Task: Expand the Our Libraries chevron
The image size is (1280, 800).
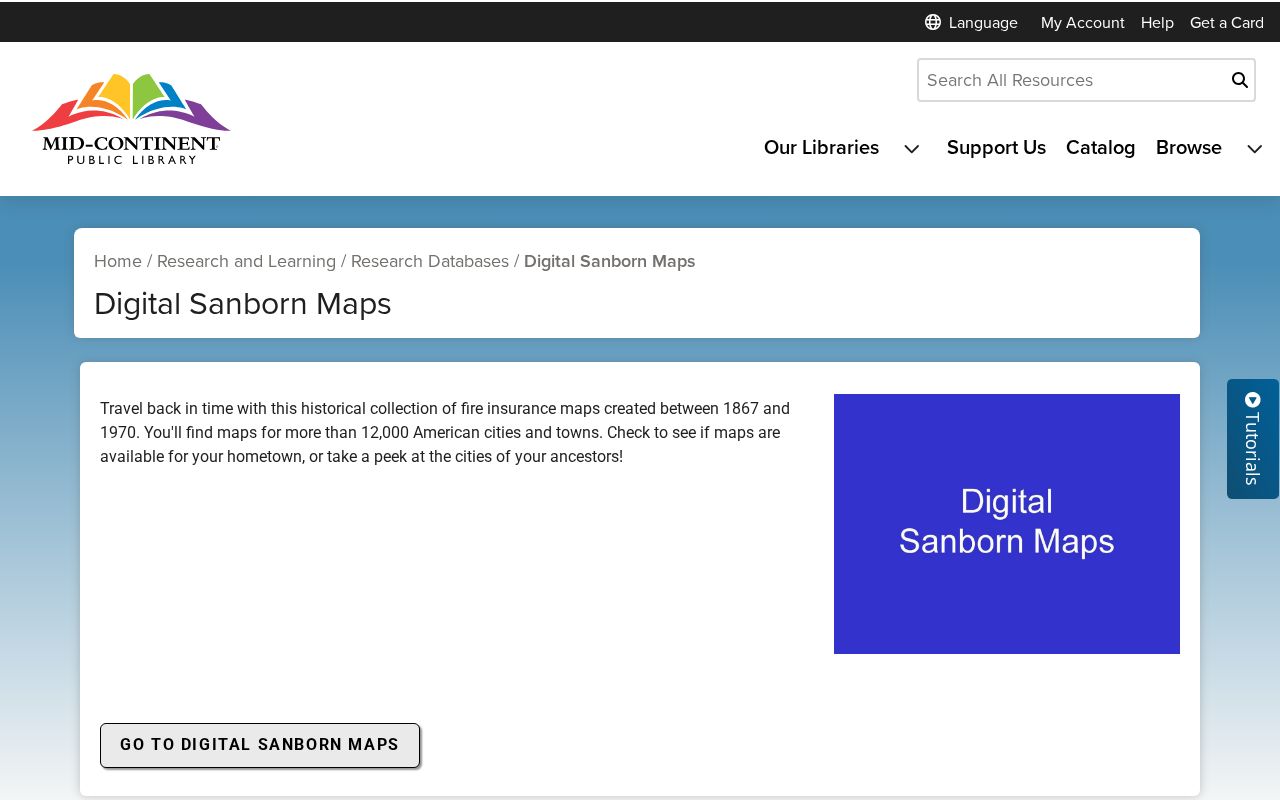Action: click(912, 149)
